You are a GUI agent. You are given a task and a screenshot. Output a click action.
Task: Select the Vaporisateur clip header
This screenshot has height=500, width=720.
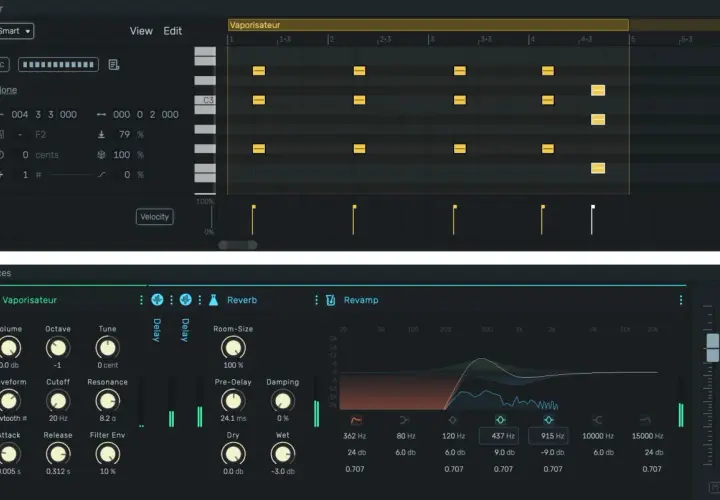[428, 25]
